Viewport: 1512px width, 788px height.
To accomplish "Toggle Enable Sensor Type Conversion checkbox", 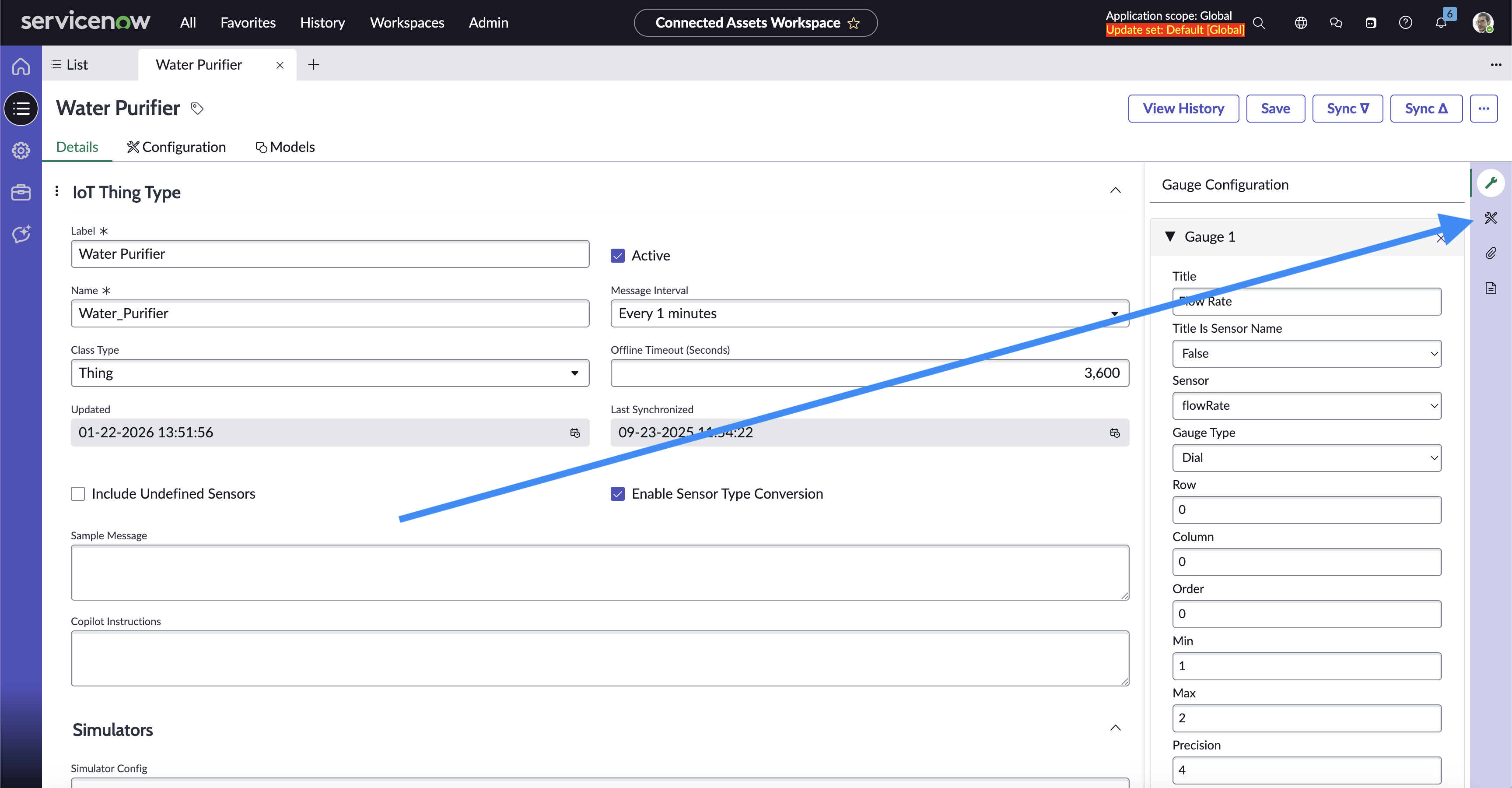I will [x=617, y=494].
